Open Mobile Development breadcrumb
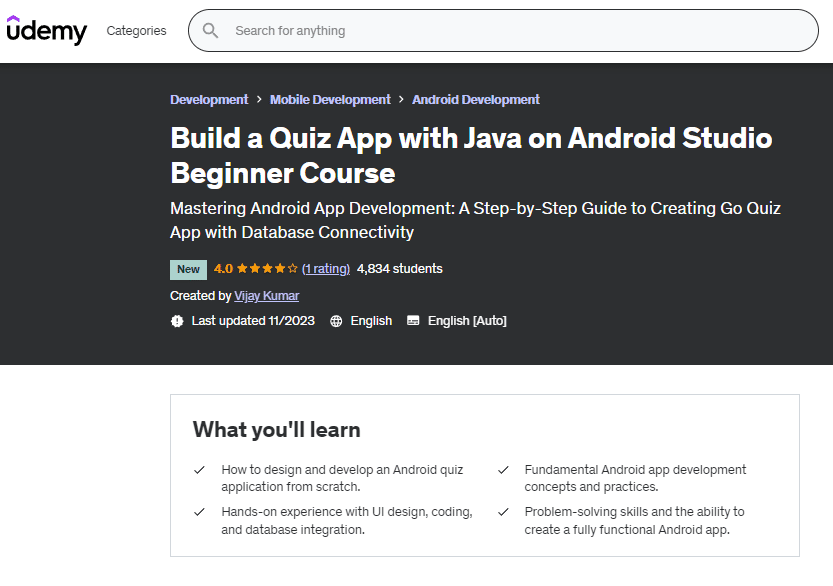The width and height of the screenshot is (833, 586). [330, 100]
